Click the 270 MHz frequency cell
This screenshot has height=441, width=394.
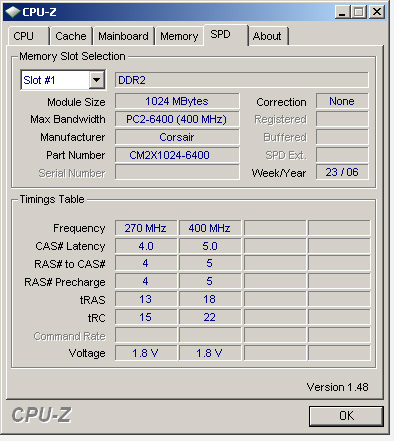click(x=146, y=228)
